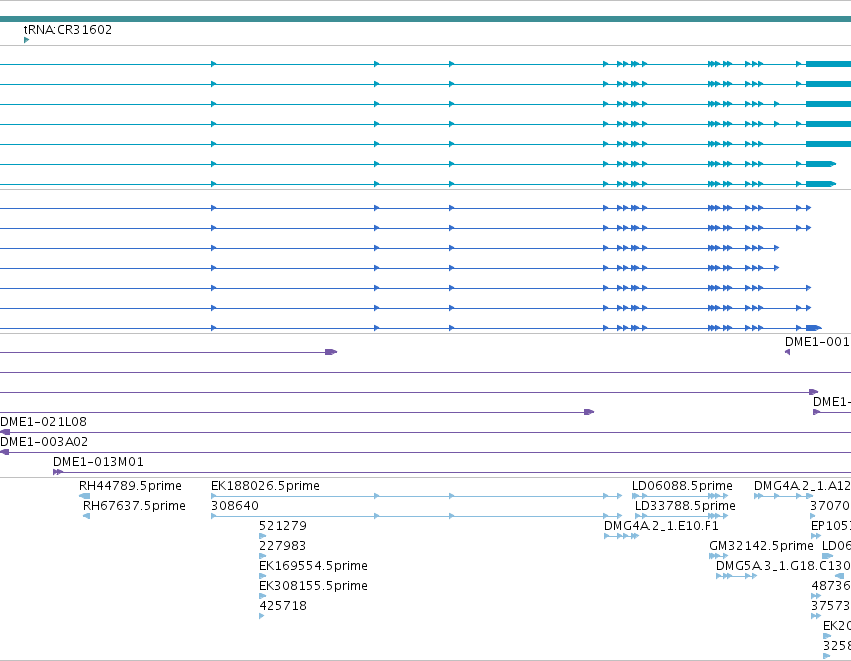Click the 425718 feature label
Viewport: 851px width, 661px height.
[x=283, y=606]
